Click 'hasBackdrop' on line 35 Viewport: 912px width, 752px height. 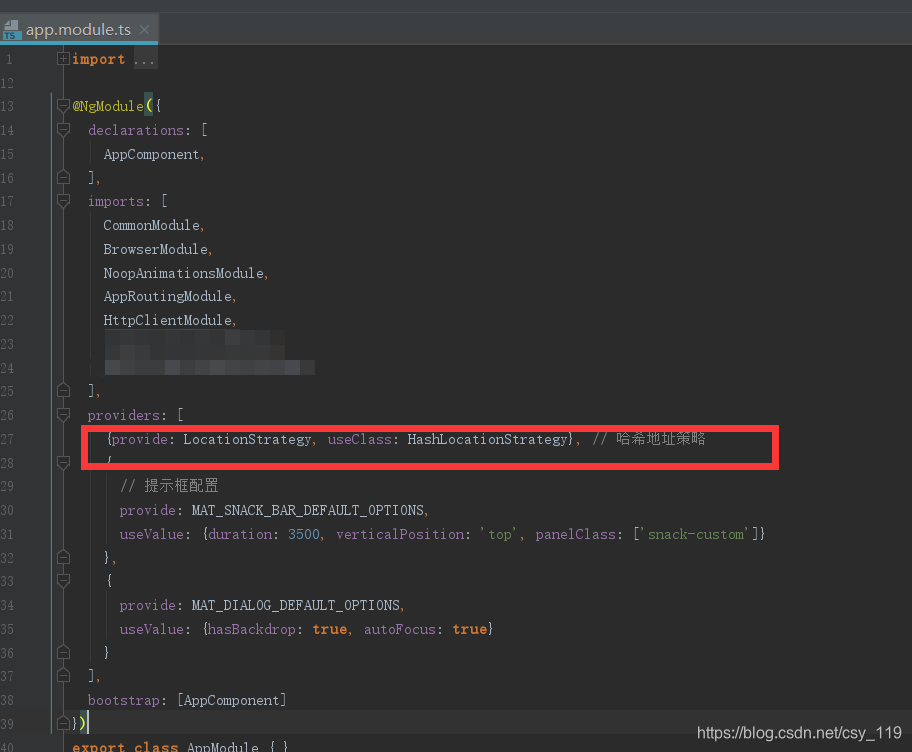point(251,629)
